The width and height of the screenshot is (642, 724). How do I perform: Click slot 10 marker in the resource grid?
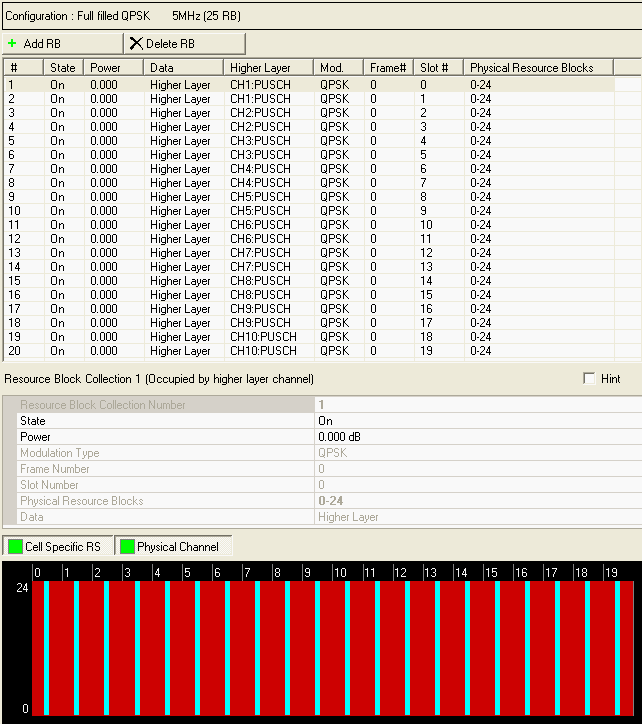(340, 573)
